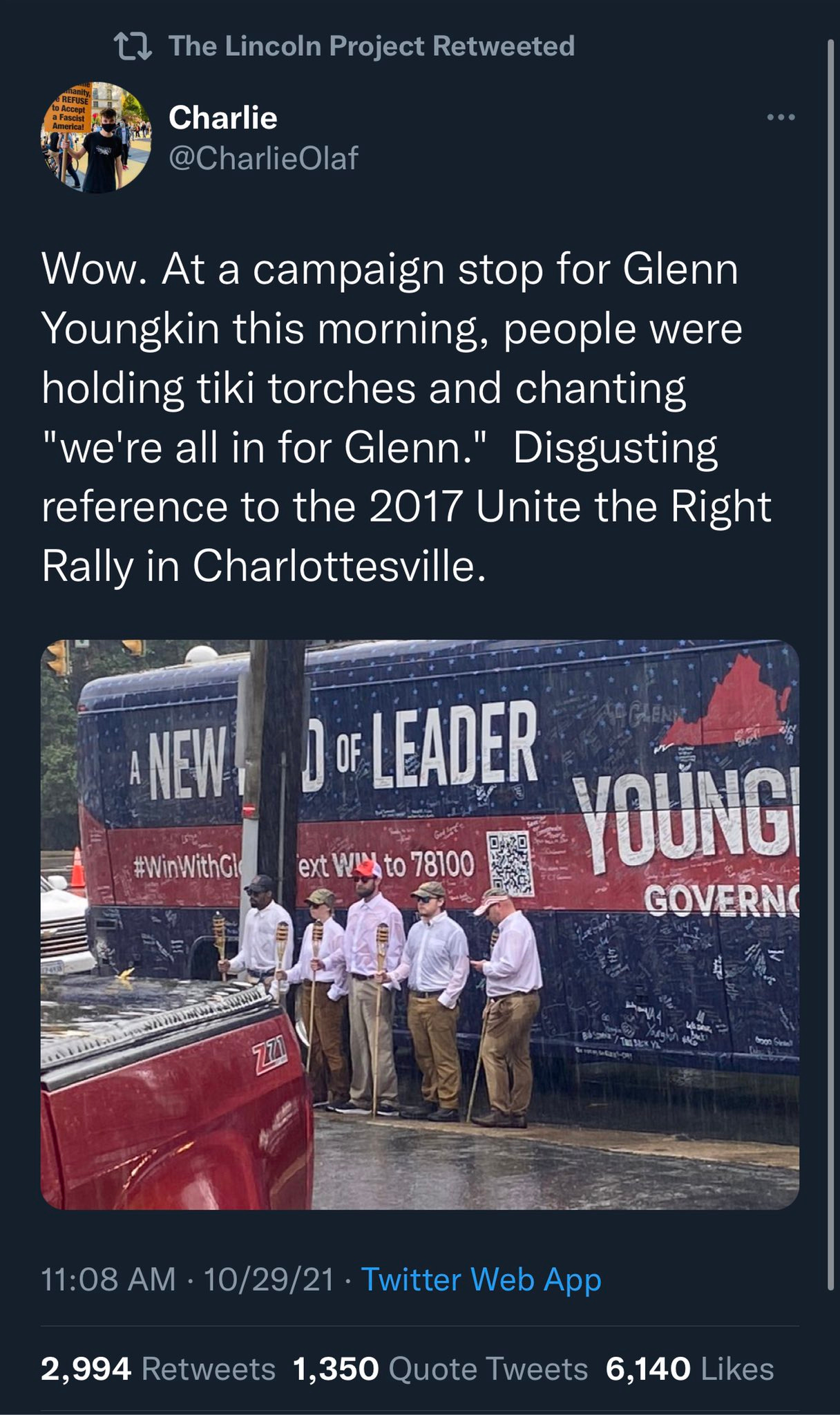Click the 11:08 AM timestamp
840x1415 pixels.
click(x=108, y=1279)
